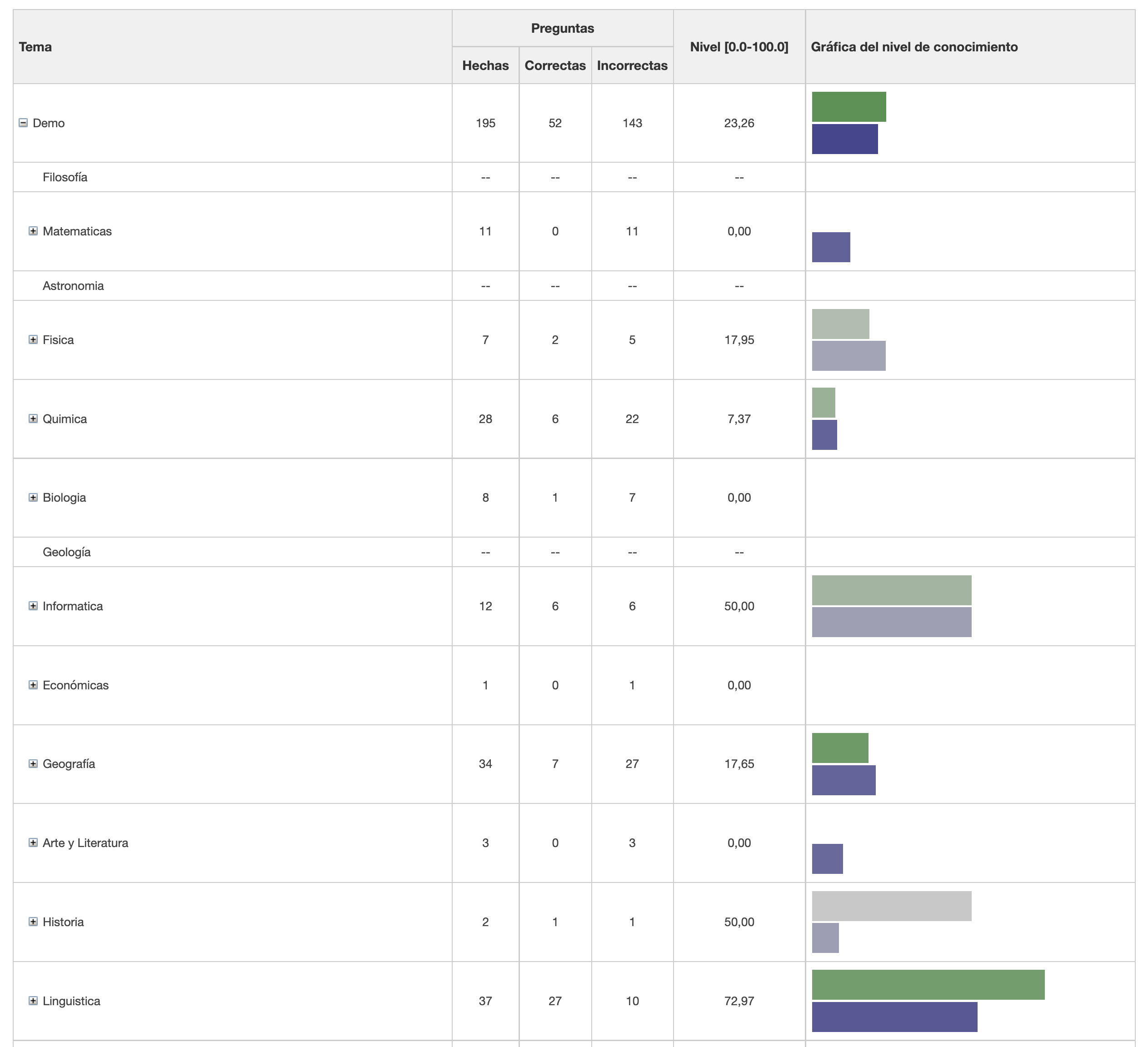1148x1047 pixels.
Task: Collapse the Demo tree node
Action: coord(23,123)
